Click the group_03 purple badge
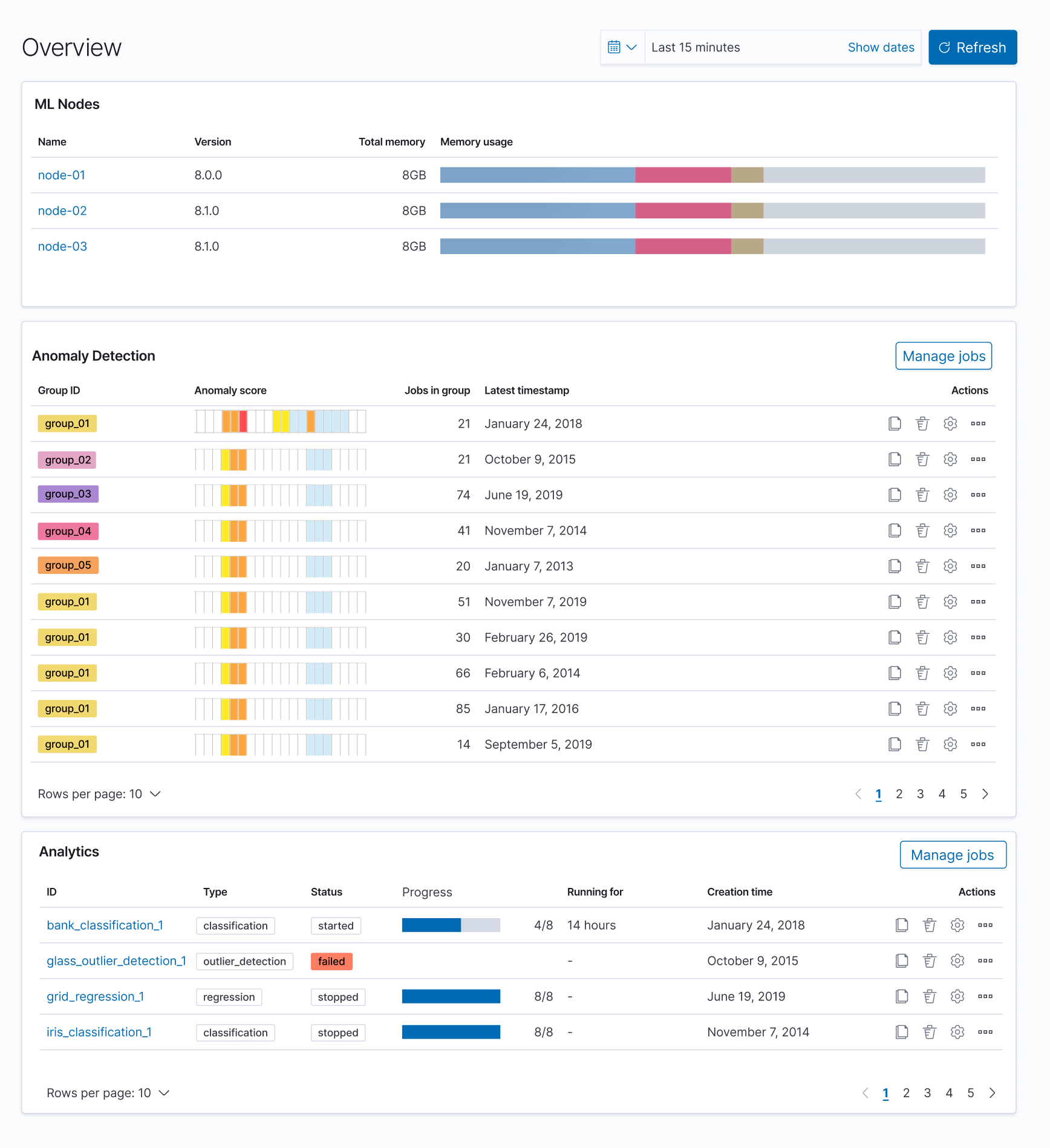1050x1148 pixels. [x=68, y=494]
